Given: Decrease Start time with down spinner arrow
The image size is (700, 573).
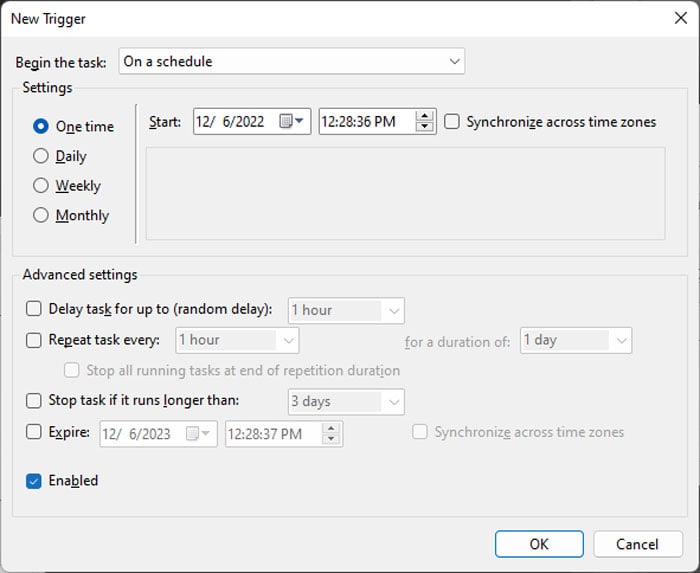Looking at the screenshot, I should pos(424,127).
